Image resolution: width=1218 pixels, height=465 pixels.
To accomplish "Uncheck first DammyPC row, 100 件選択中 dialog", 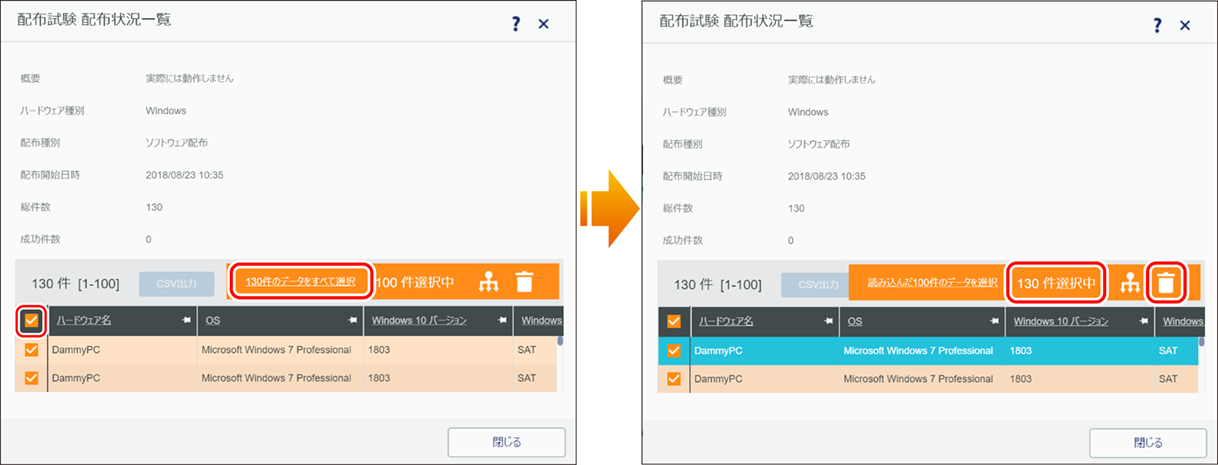I will tap(31, 350).
